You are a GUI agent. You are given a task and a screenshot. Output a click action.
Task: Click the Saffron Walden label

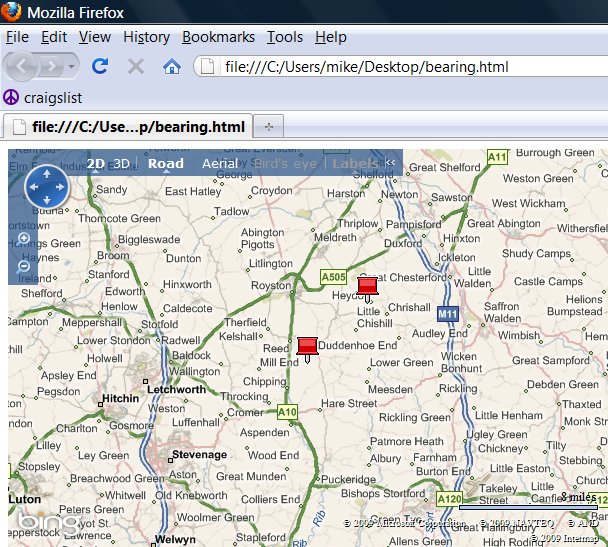(502, 312)
